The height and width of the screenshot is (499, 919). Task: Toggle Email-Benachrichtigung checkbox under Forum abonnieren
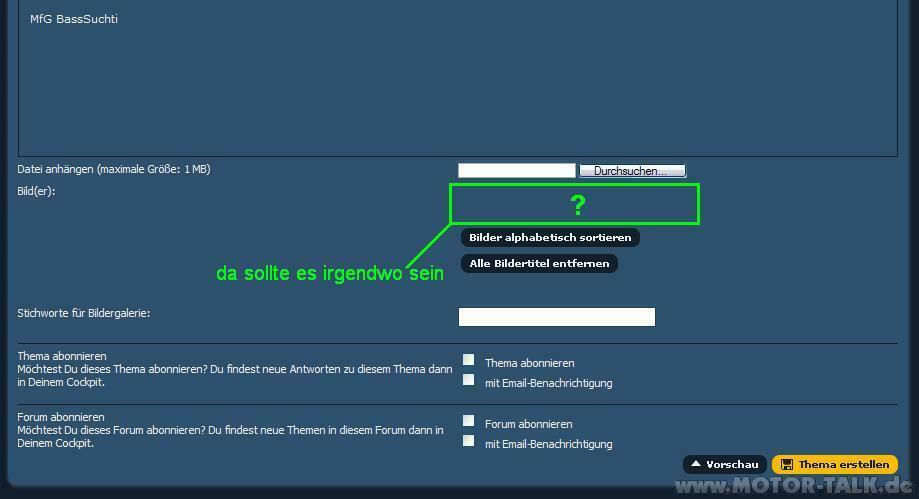[468, 441]
